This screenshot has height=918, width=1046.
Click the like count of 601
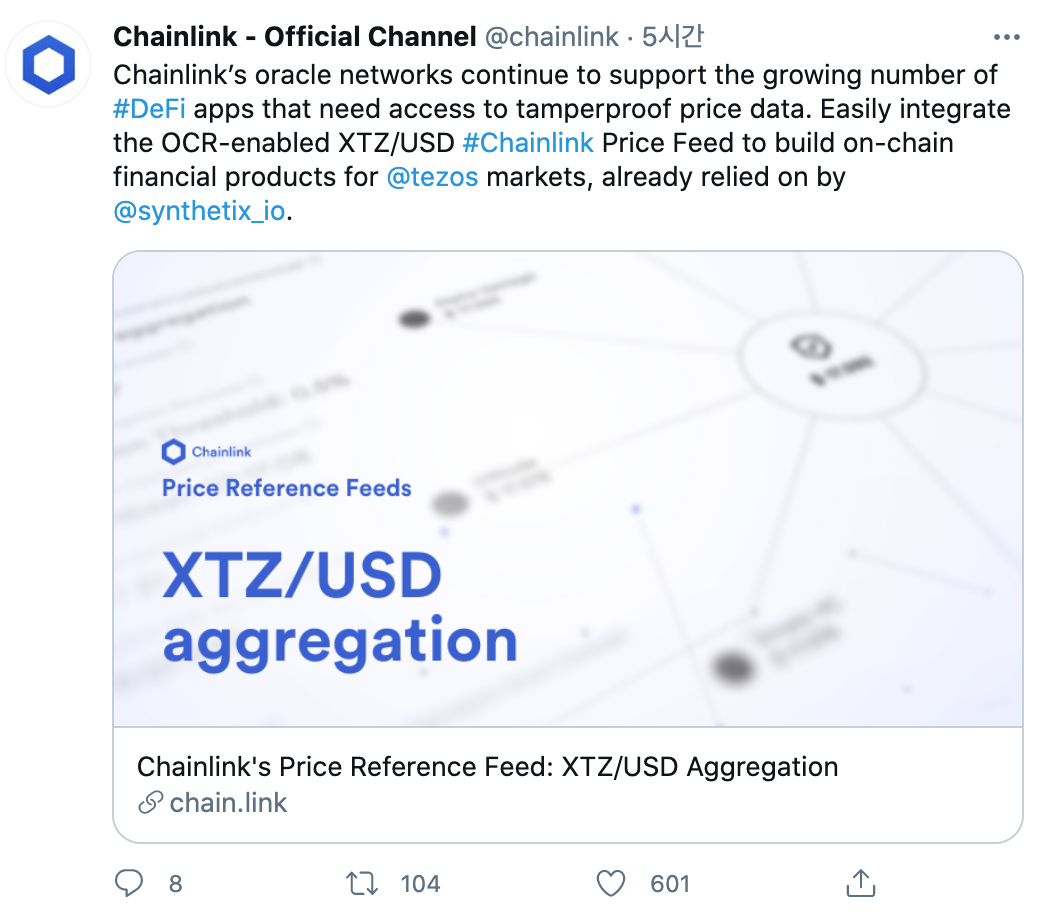[670, 884]
